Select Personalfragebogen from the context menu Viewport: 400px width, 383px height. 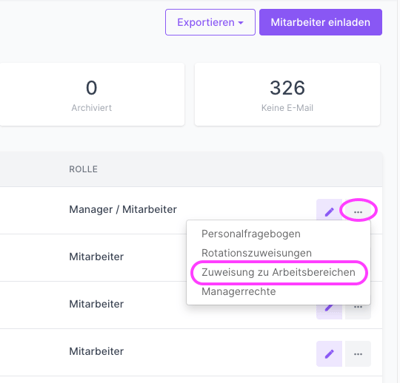251,234
